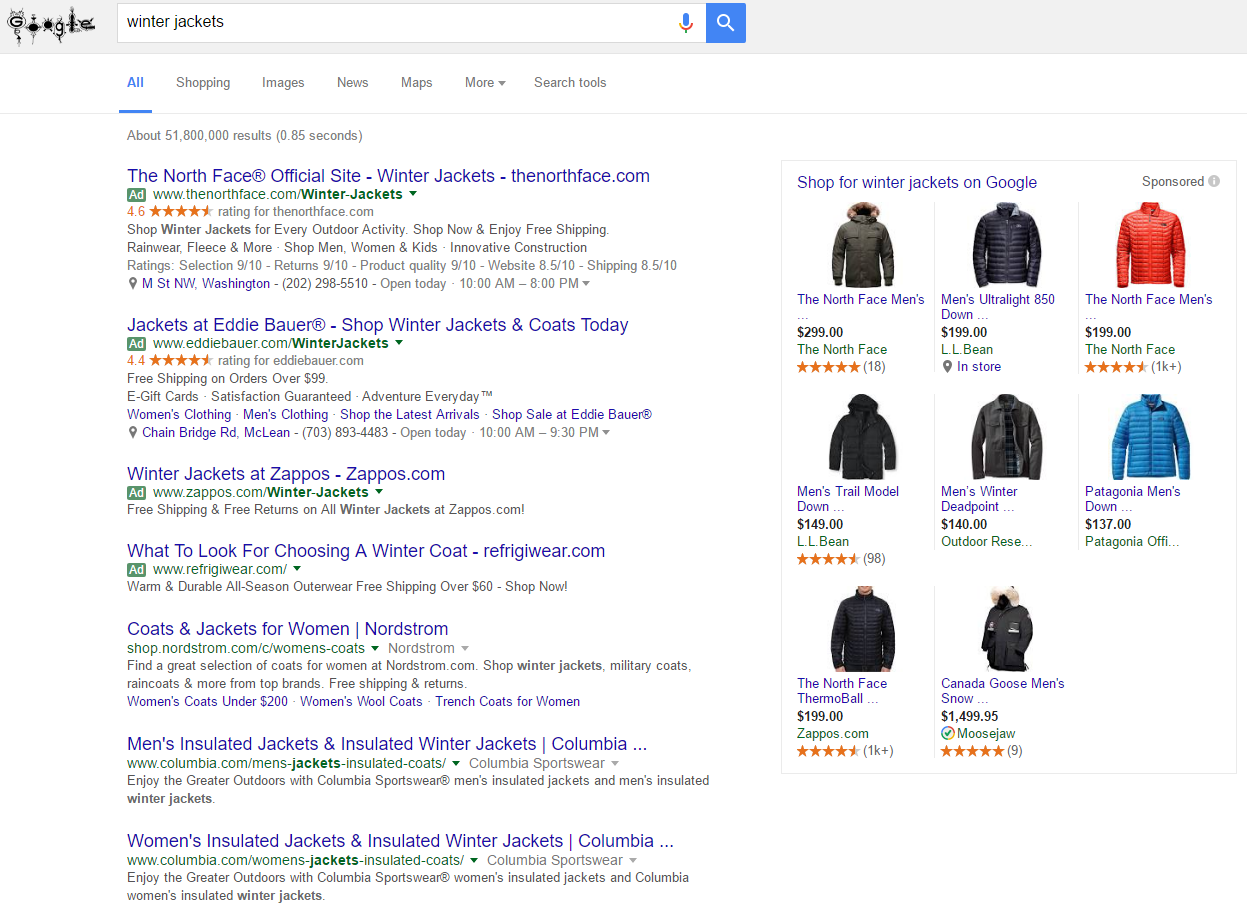Switch to the Shopping tab
The width and height of the screenshot is (1247, 915).
203,83
